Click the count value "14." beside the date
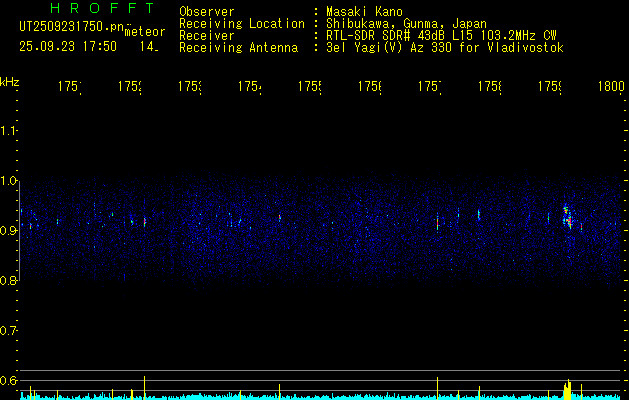This screenshot has width=629, height=400. tap(149, 47)
